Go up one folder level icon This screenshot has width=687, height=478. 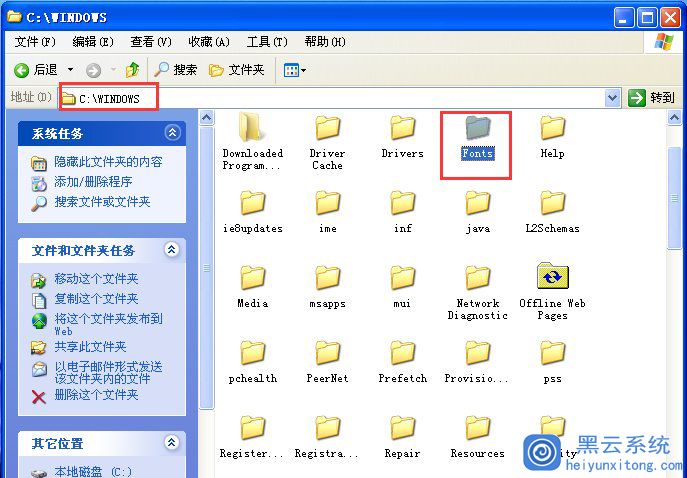tap(132, 70)
